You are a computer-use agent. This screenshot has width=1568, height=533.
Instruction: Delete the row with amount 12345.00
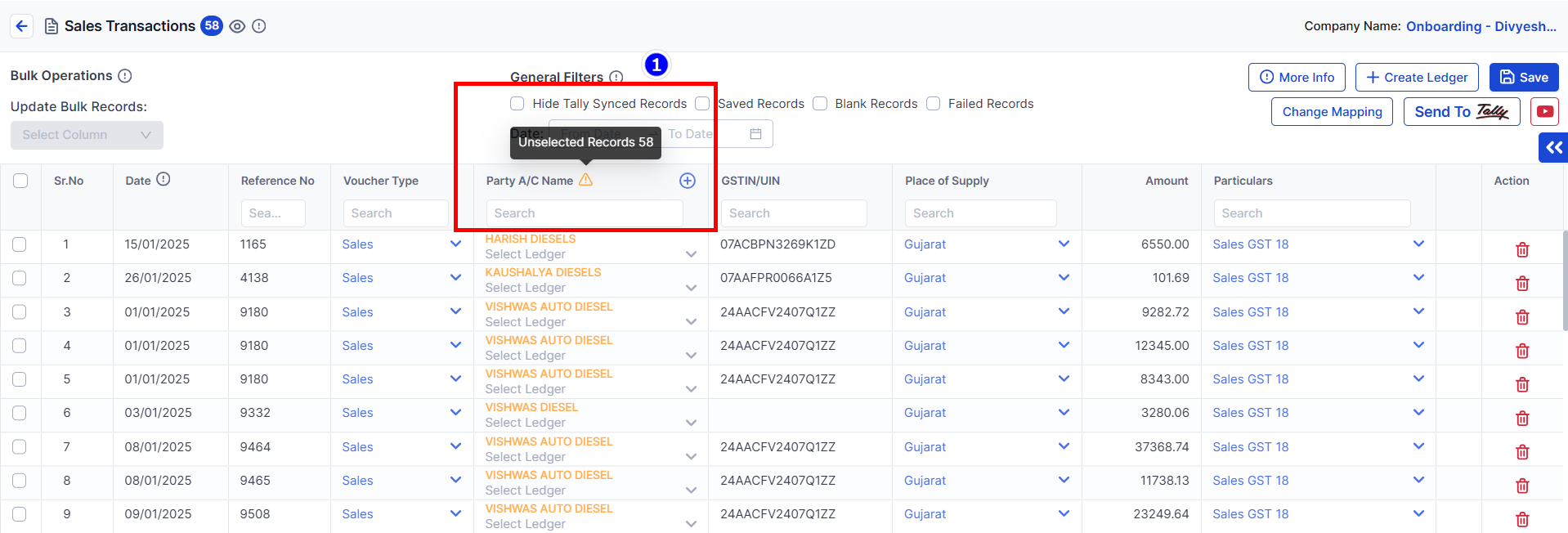click(x=1522, y=351)
